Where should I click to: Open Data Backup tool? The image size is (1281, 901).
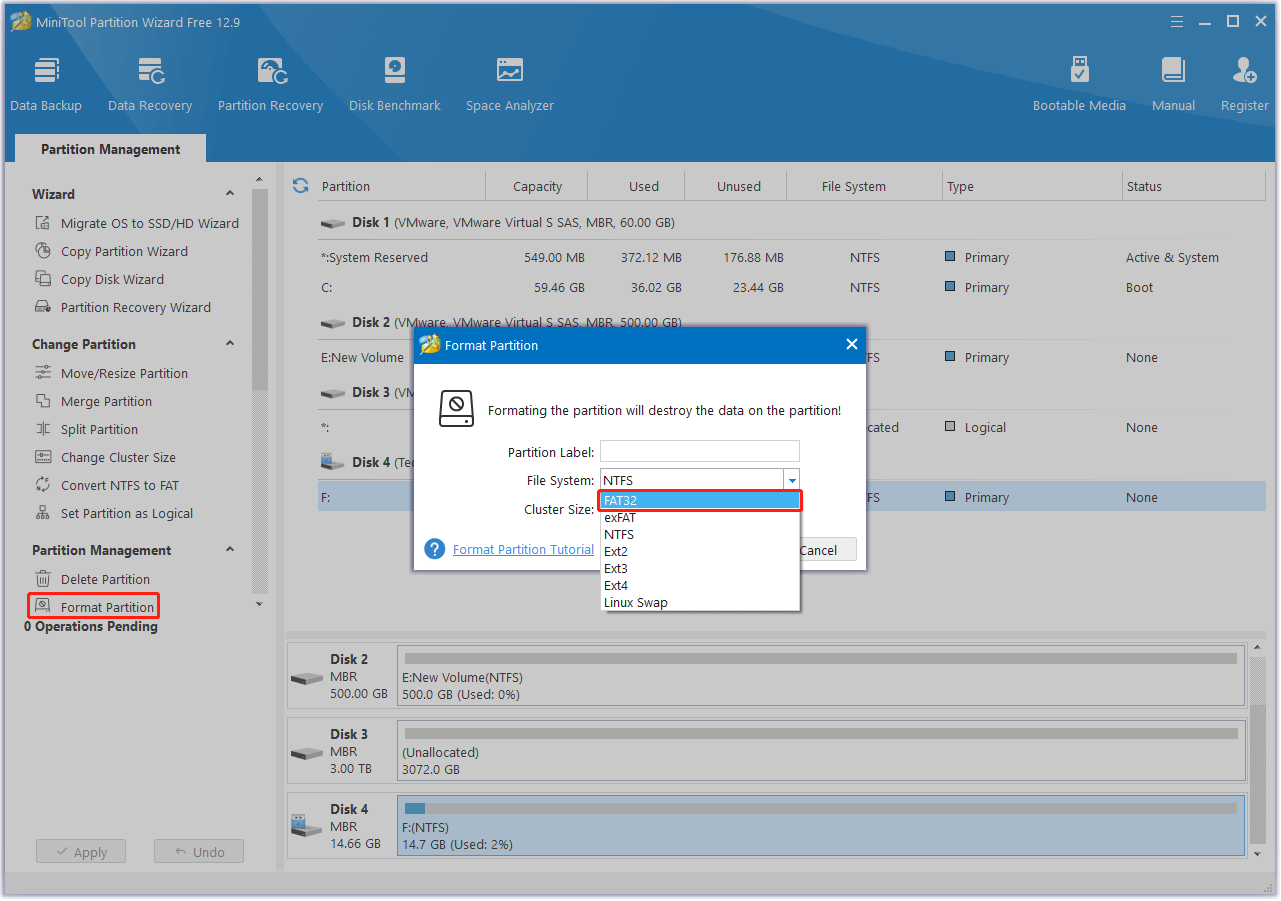pos(46,84)
